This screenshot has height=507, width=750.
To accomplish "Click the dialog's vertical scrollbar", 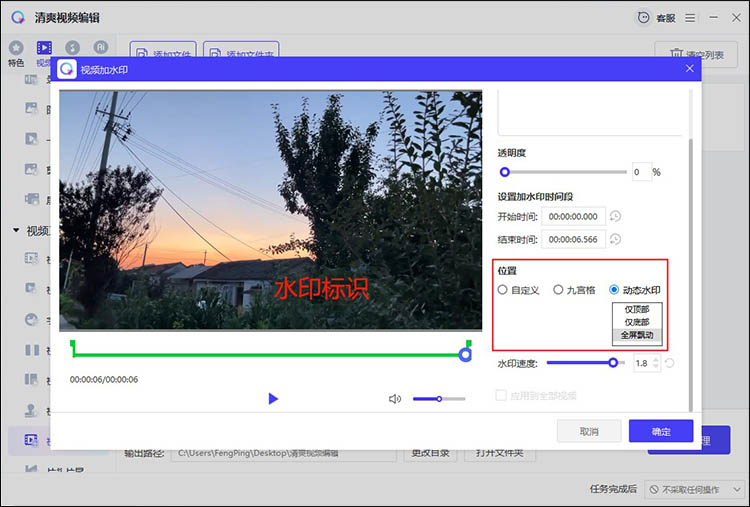I will (x=690, y=275).
